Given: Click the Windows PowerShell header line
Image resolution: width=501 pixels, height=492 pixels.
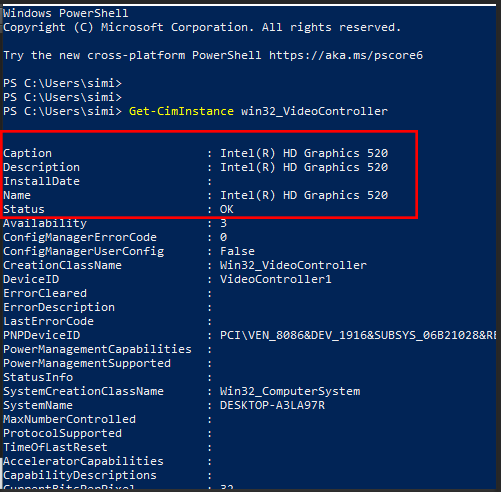Looking at the screenshot, I should pos(66,13).
